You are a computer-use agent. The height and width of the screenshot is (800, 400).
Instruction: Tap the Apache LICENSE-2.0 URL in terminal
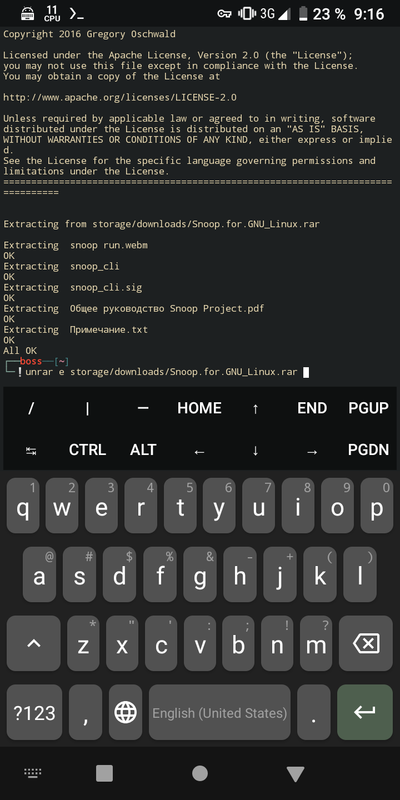click(120, 97)
